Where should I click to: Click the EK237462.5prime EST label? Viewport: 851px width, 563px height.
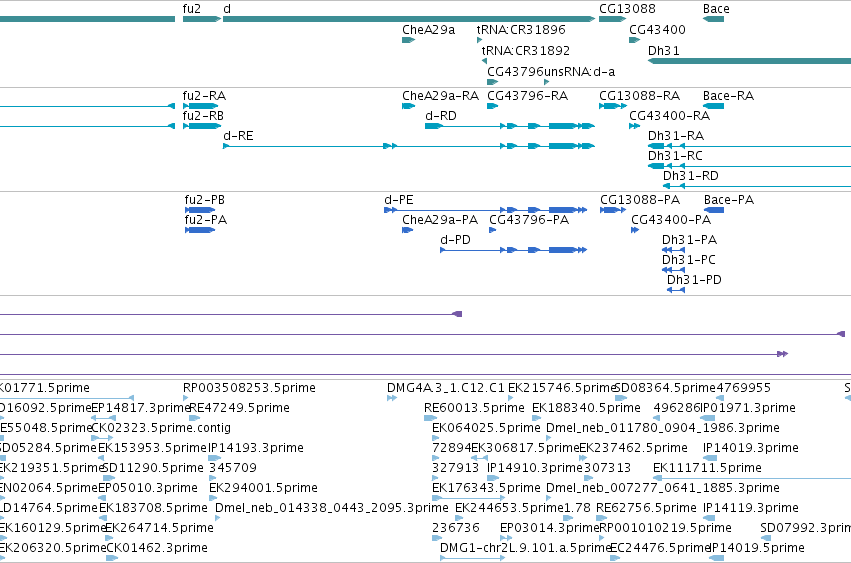(x=633, y=448)
